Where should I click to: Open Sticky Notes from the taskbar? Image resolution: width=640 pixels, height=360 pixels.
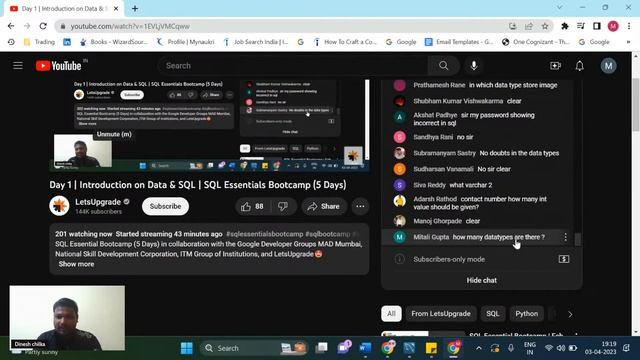coord(431,348)
